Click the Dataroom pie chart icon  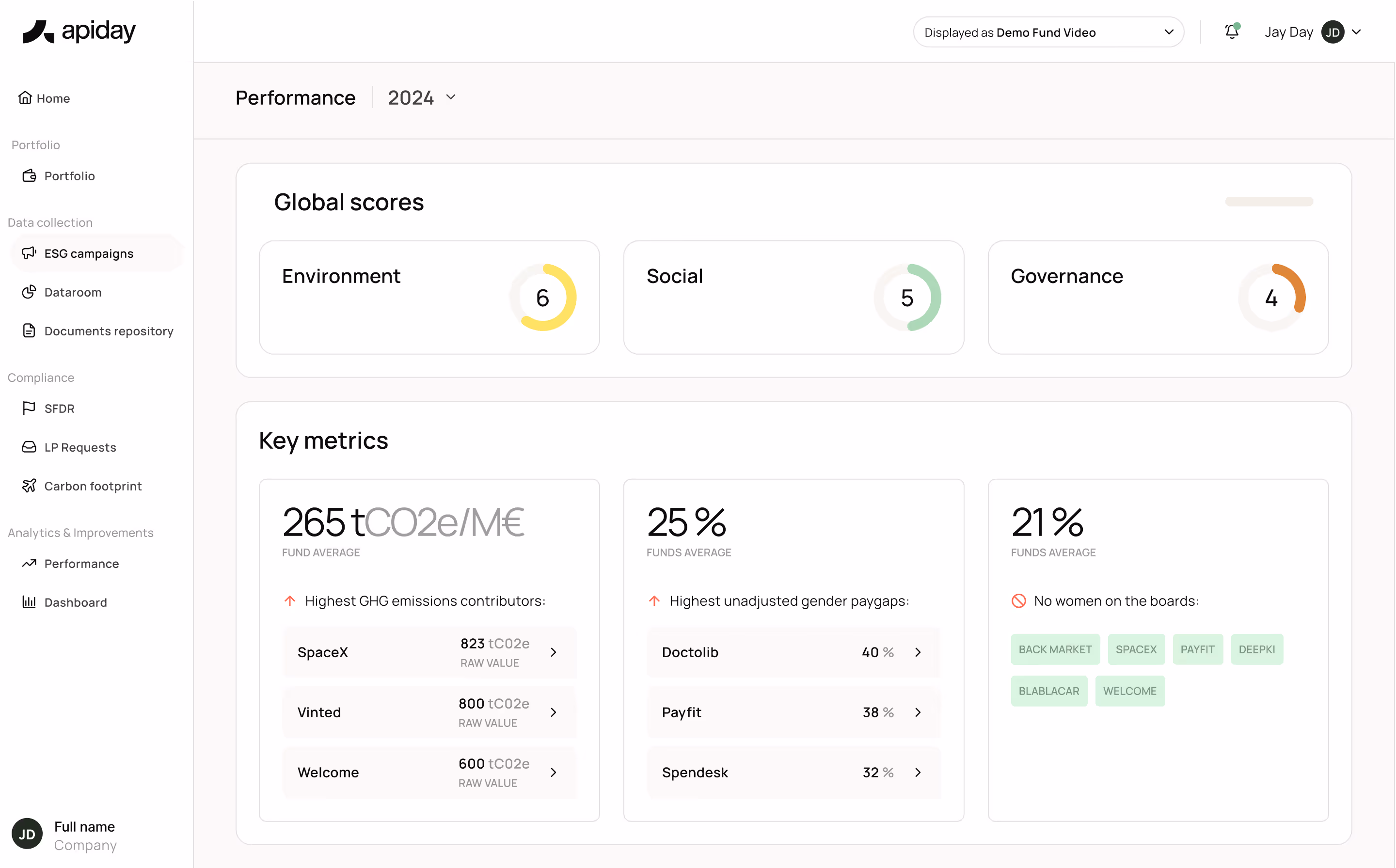click(x=29, y=292)
